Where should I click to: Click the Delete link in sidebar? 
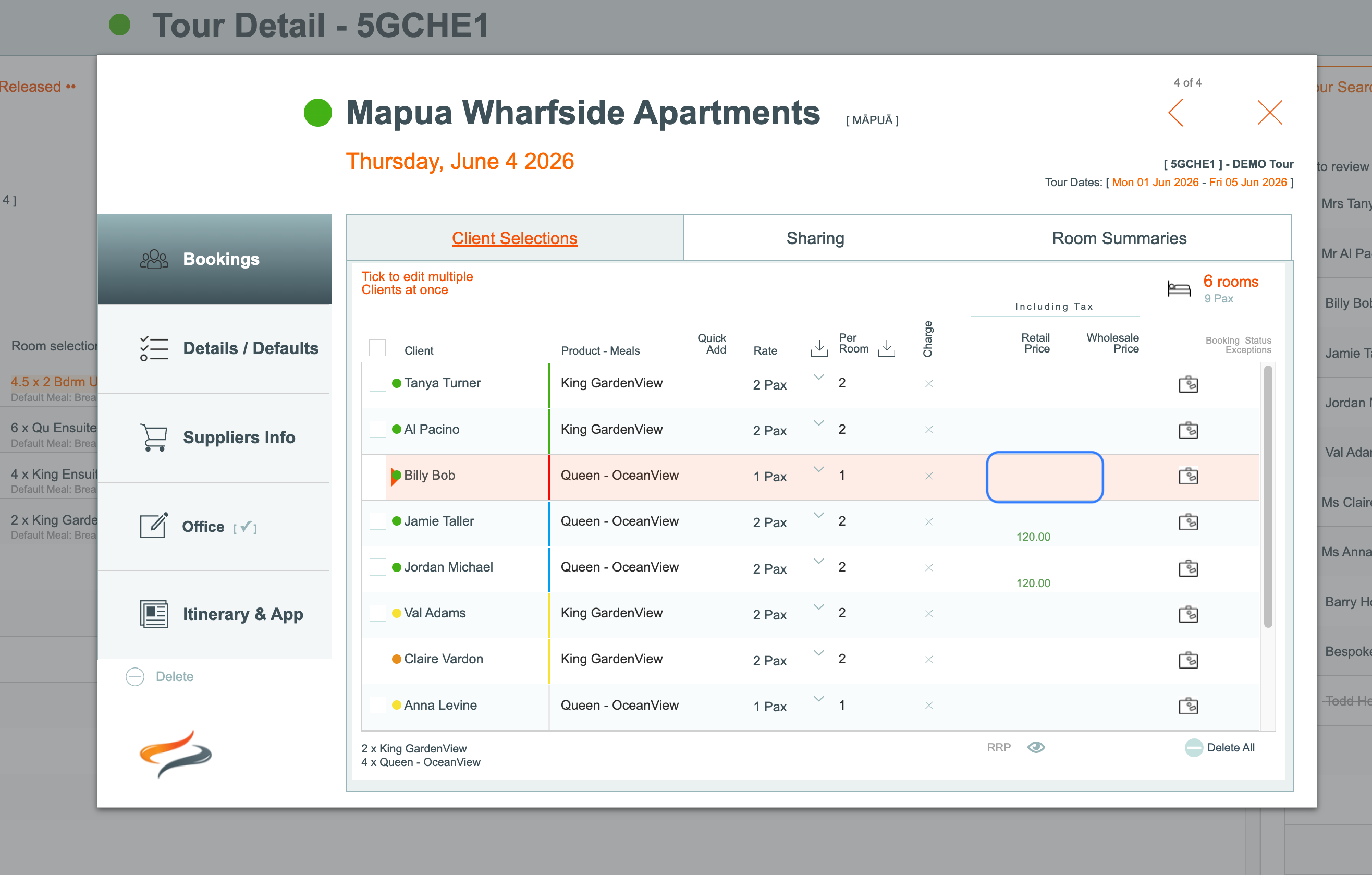pyautogui.click(x=174, y=677)
